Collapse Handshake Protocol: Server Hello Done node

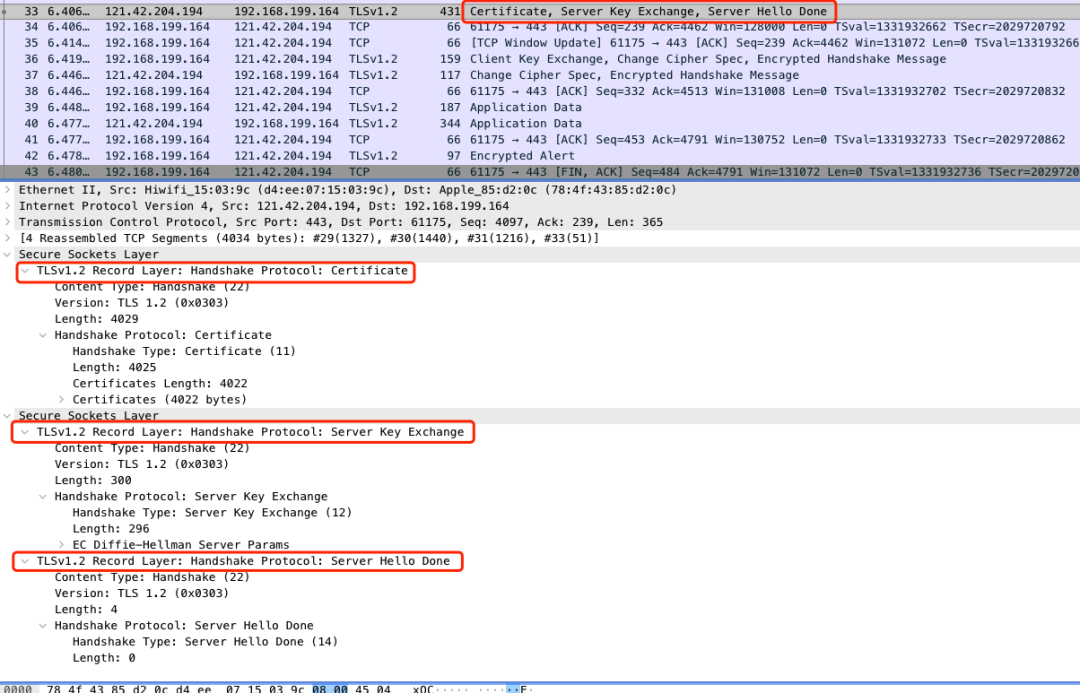[43, 625]
